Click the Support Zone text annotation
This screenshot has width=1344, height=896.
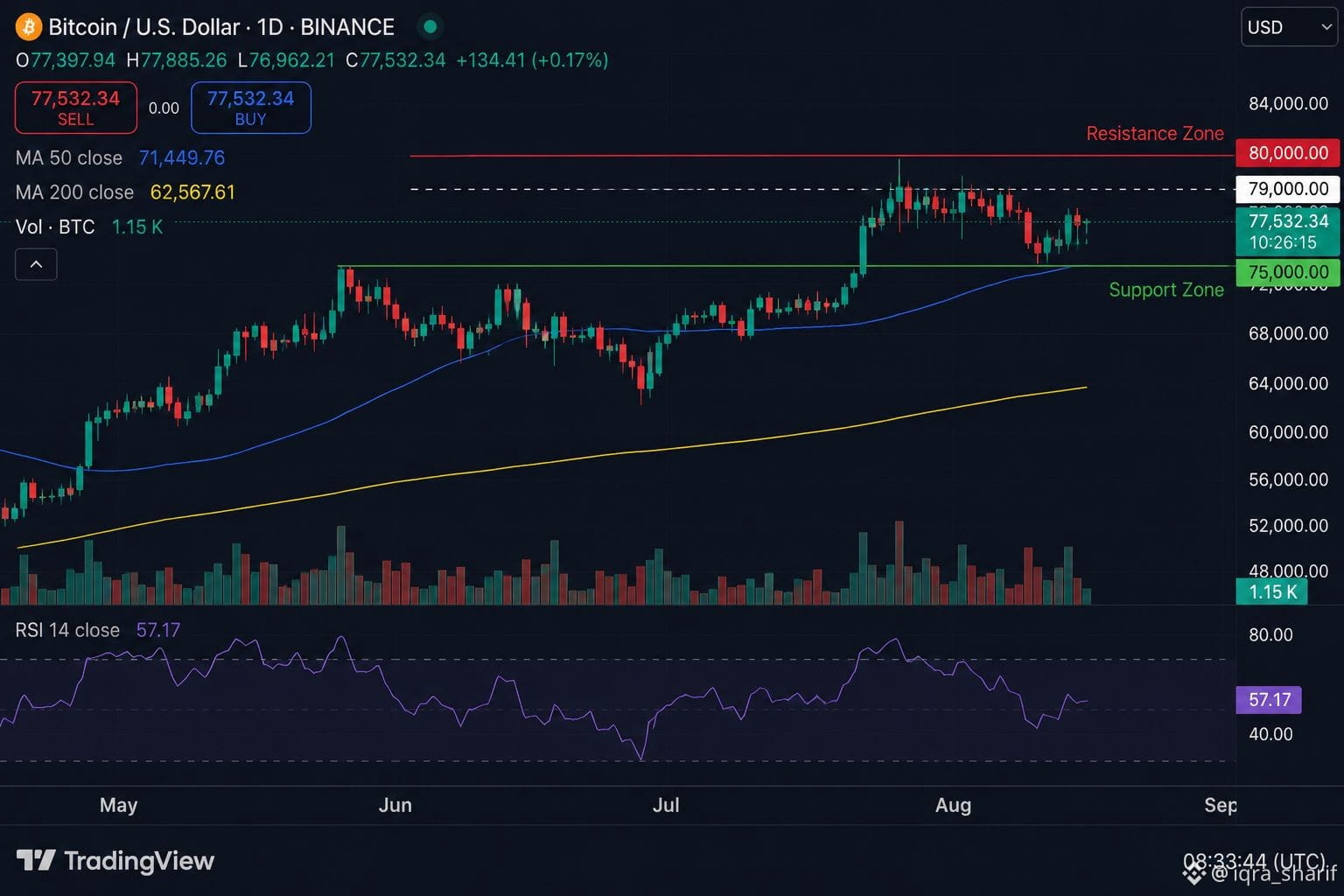pos(1166,290)
